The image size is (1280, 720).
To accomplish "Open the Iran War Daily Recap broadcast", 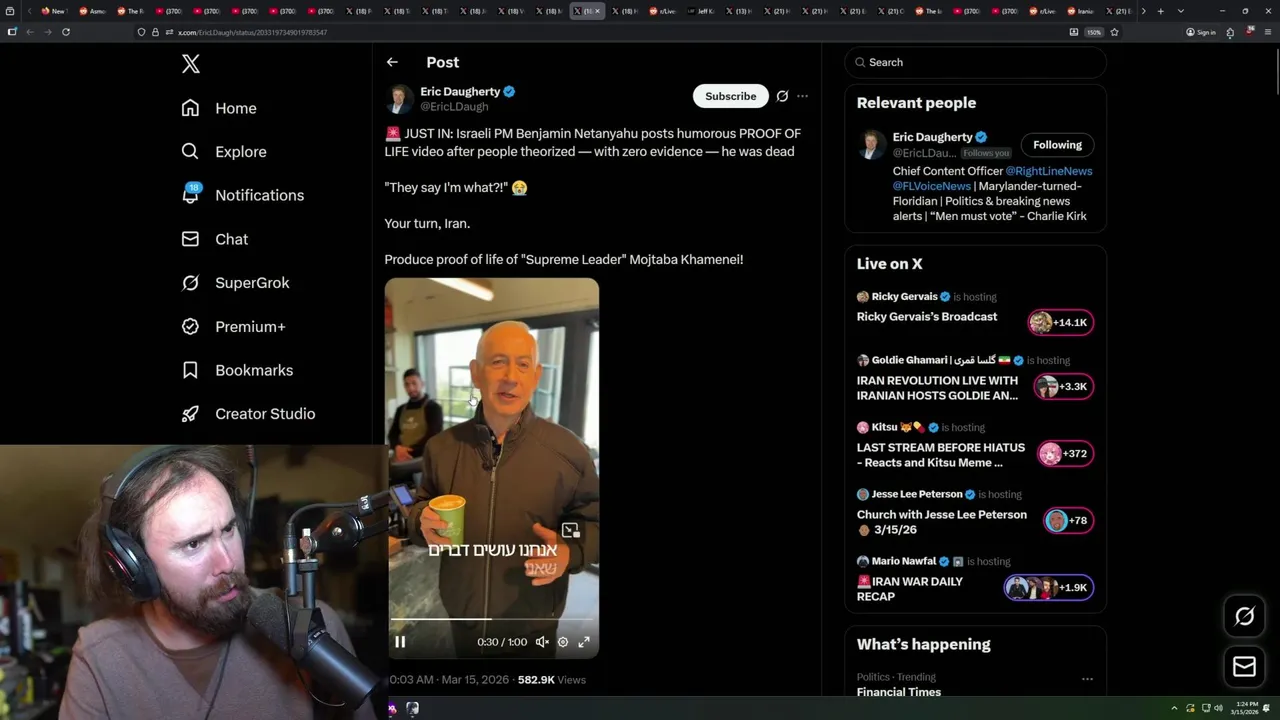I will (x=910, y=589).
